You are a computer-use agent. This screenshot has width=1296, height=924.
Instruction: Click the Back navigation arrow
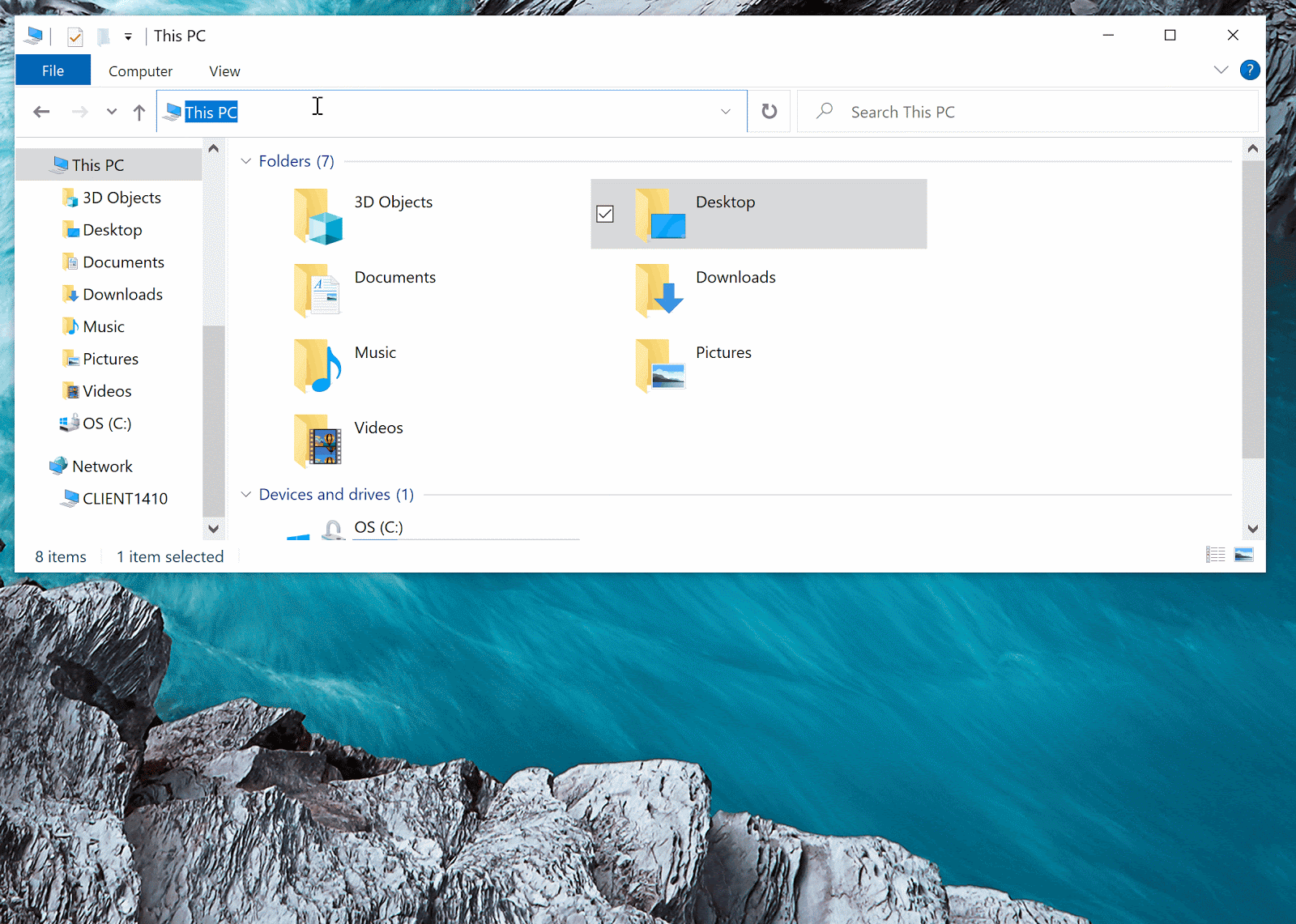point(41,112)
